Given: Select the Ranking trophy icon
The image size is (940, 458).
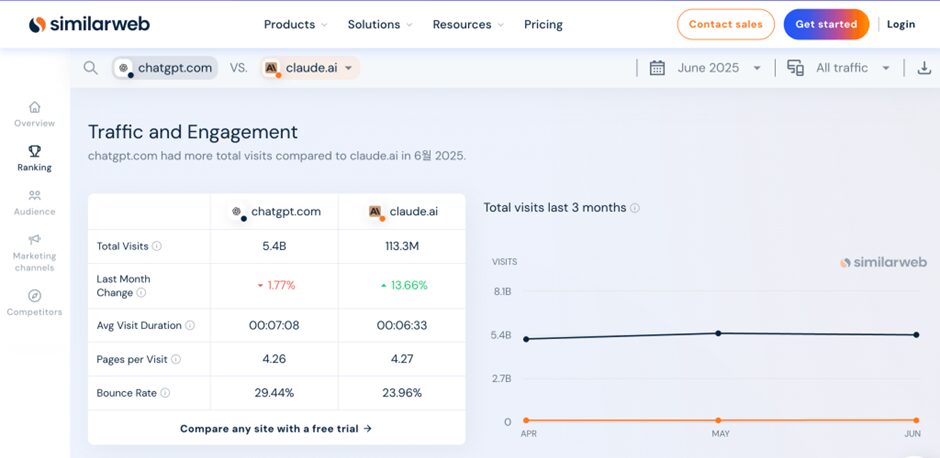Looking at the screenshot, I should point(35,152).
